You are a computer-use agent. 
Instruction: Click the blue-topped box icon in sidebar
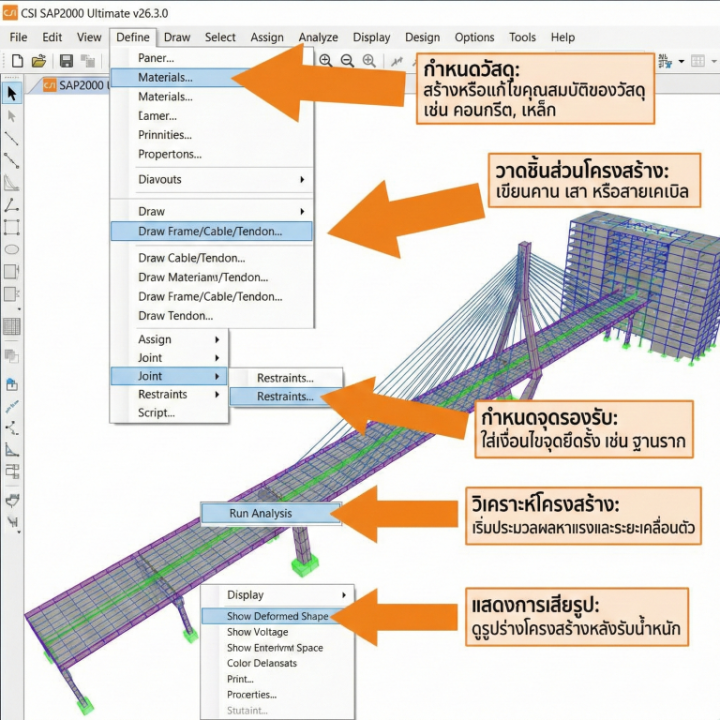tap(11, 385)
